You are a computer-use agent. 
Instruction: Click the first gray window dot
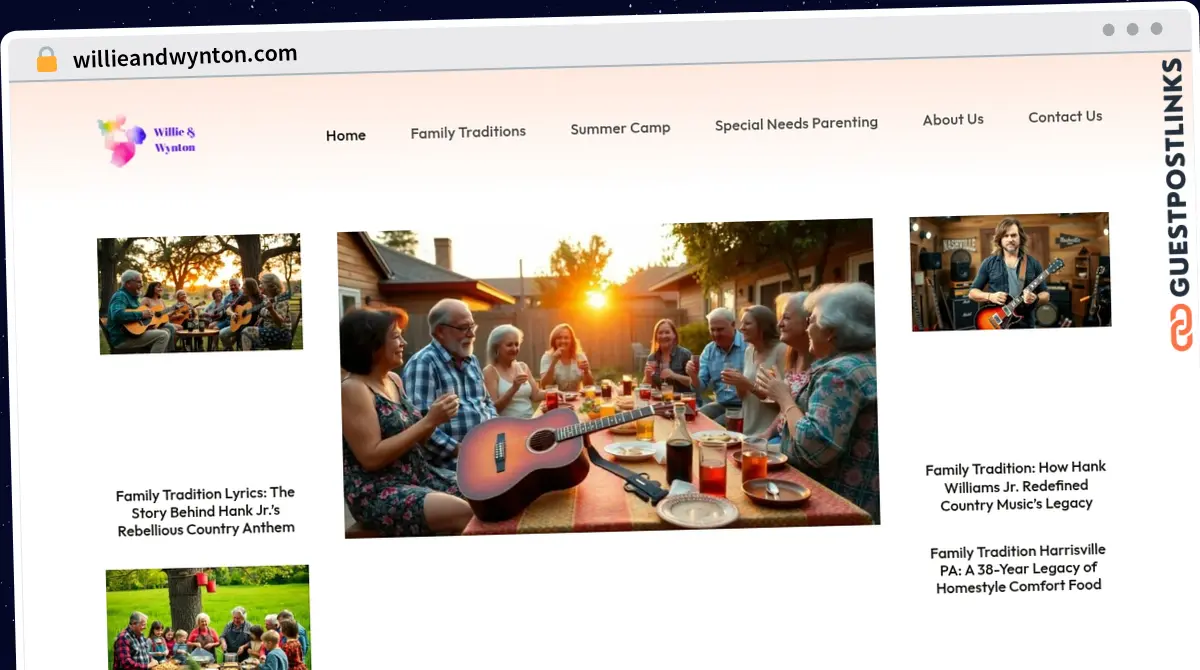coord(1108,30)
